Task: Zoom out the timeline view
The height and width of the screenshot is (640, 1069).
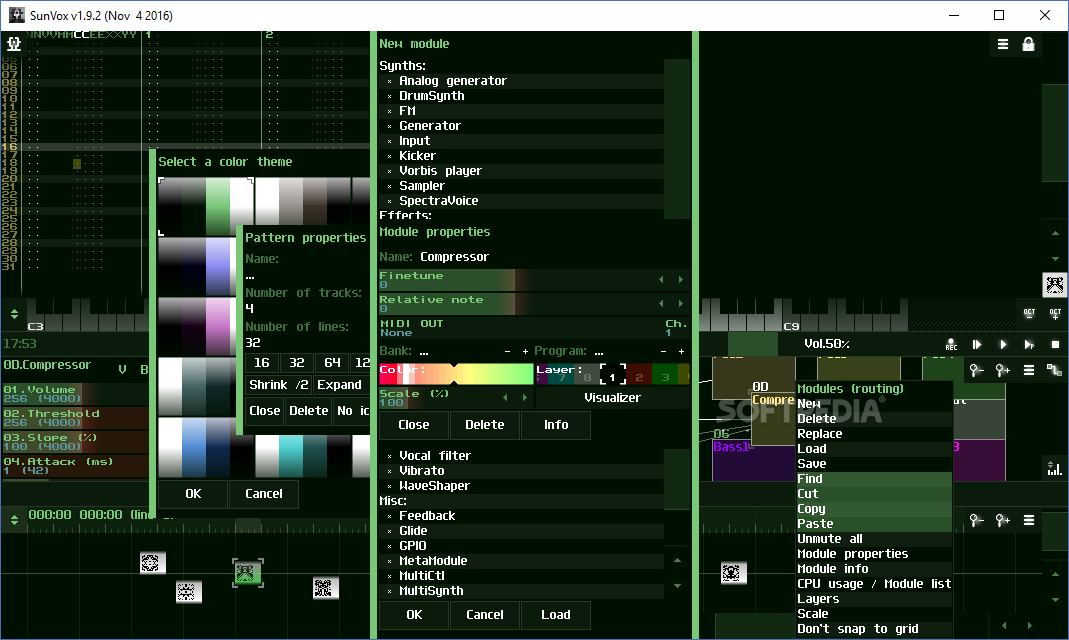Action: (x=976, y=521)
